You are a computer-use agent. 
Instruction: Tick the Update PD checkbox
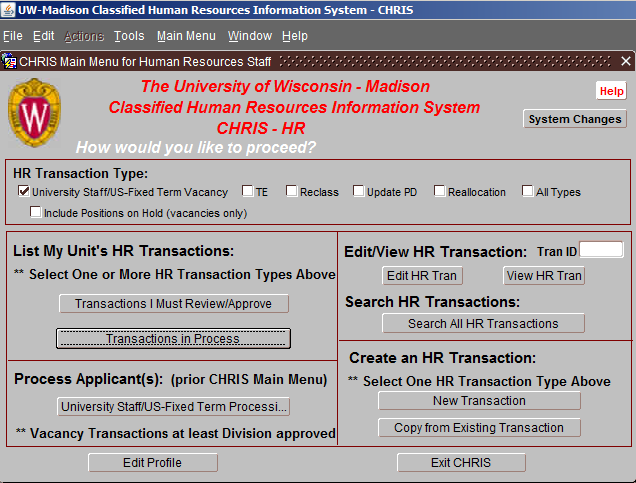pyautogui.click(x=359, y=191)
